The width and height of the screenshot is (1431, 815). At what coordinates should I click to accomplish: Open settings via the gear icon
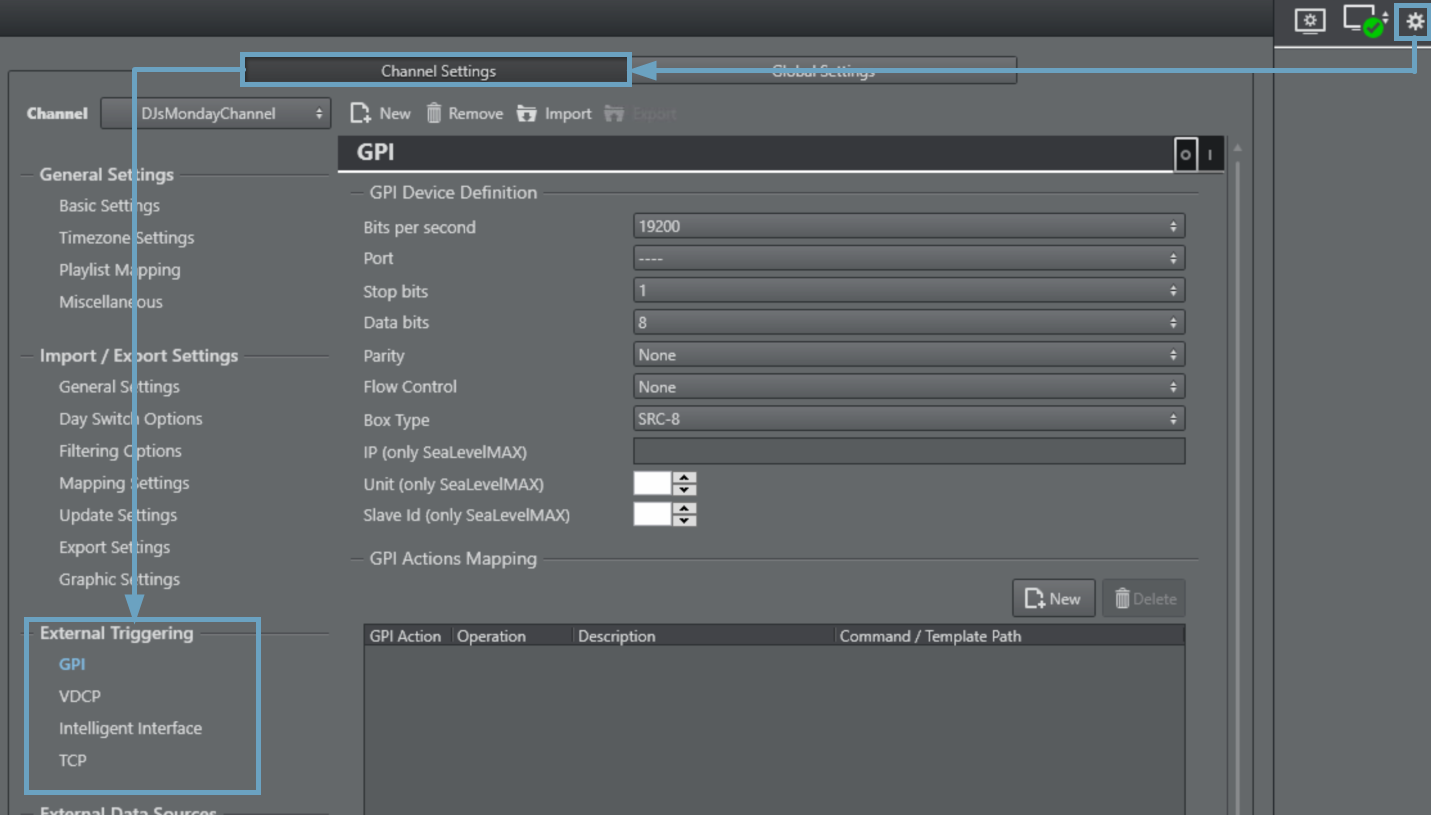[1414, 21]
